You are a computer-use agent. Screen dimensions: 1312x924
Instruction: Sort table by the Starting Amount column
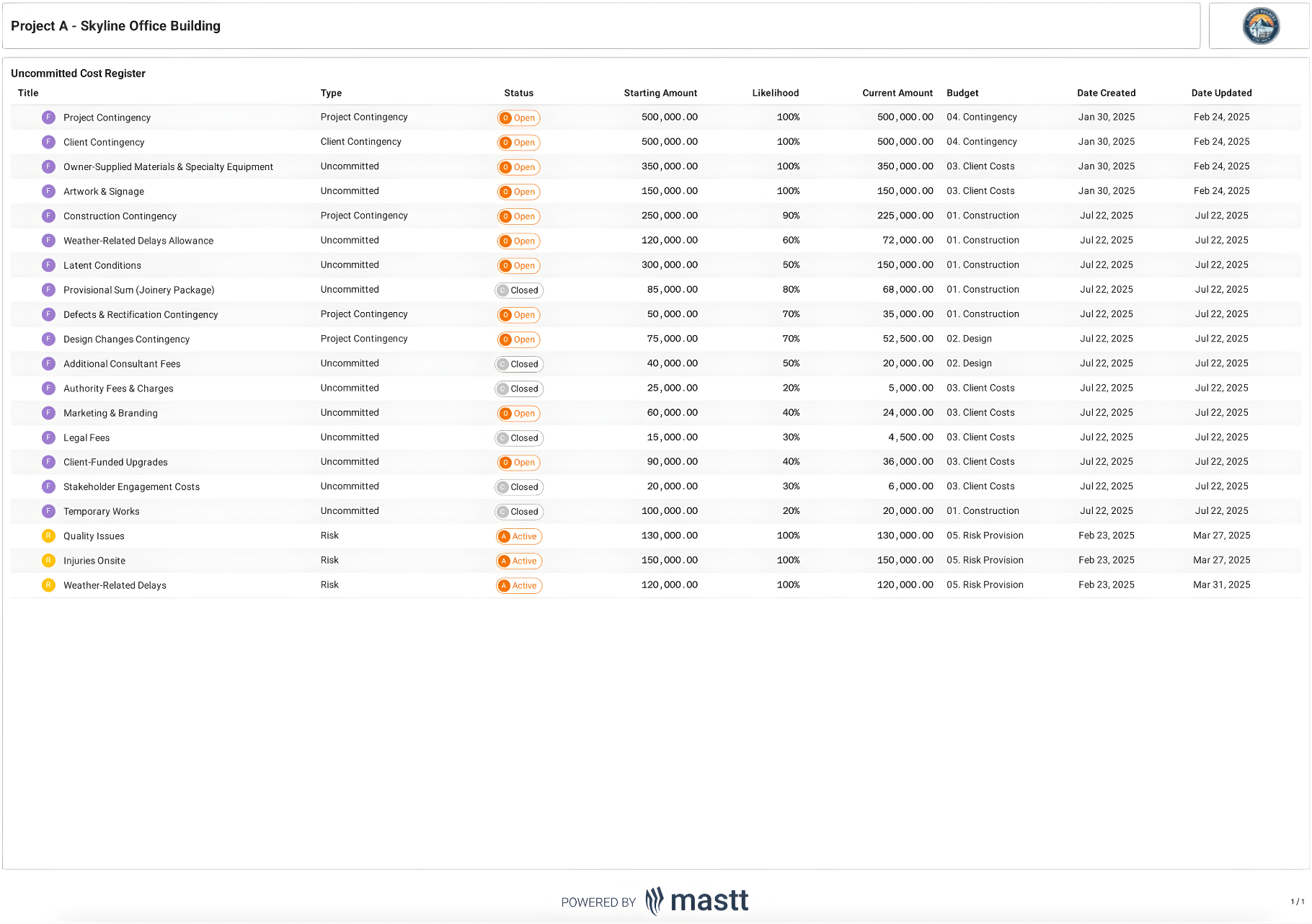pyautogui.click(x=660, y=93)
